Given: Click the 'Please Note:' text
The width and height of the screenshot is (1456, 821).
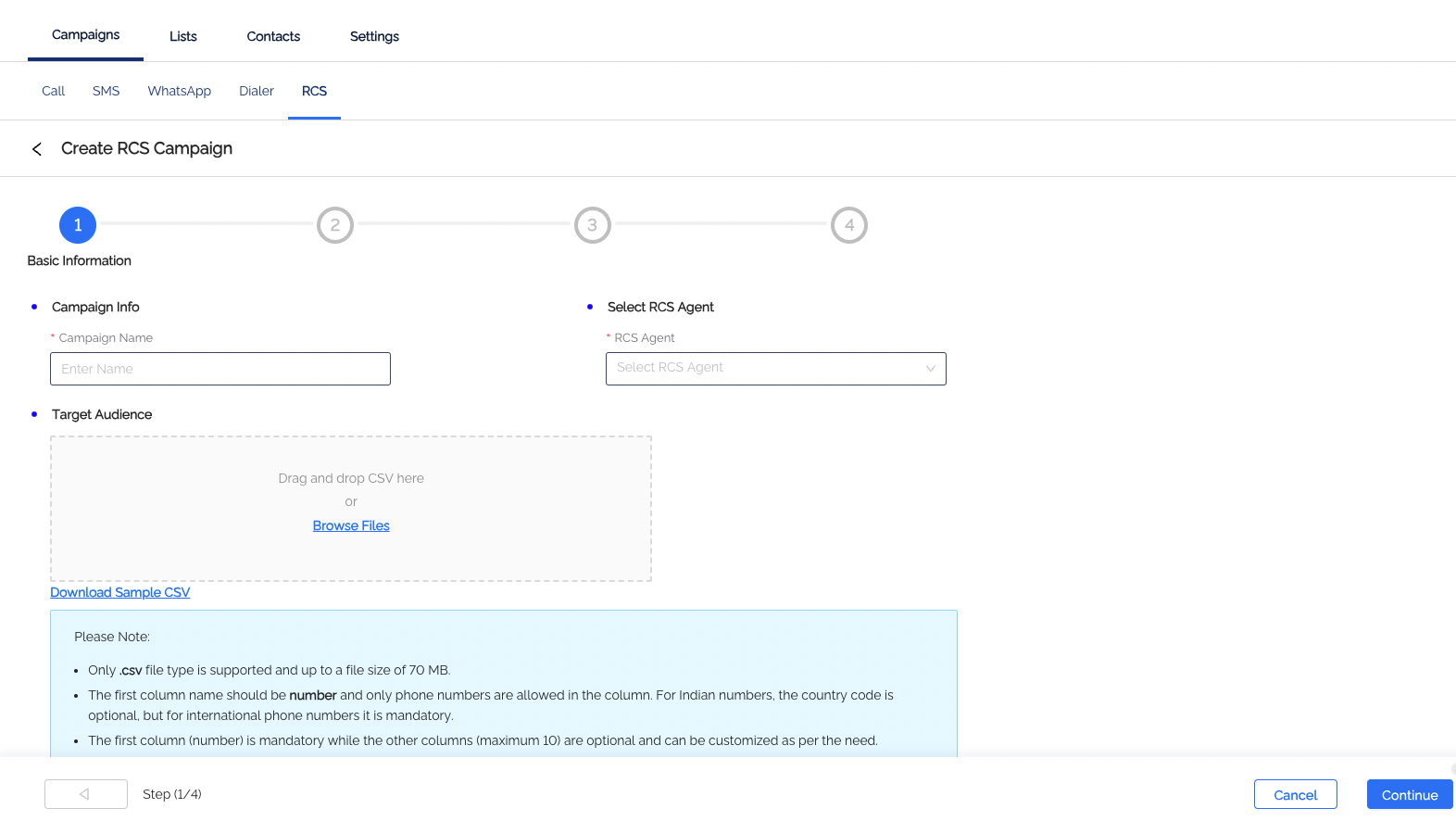Looking at the screenshot, I should coord(112,637).
